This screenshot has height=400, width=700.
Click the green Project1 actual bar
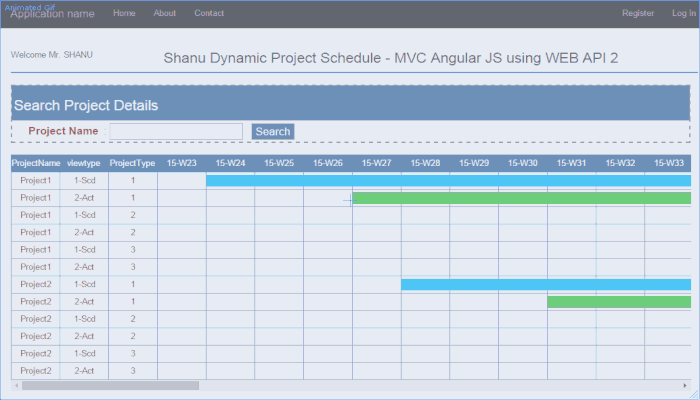tap(521, 198)
